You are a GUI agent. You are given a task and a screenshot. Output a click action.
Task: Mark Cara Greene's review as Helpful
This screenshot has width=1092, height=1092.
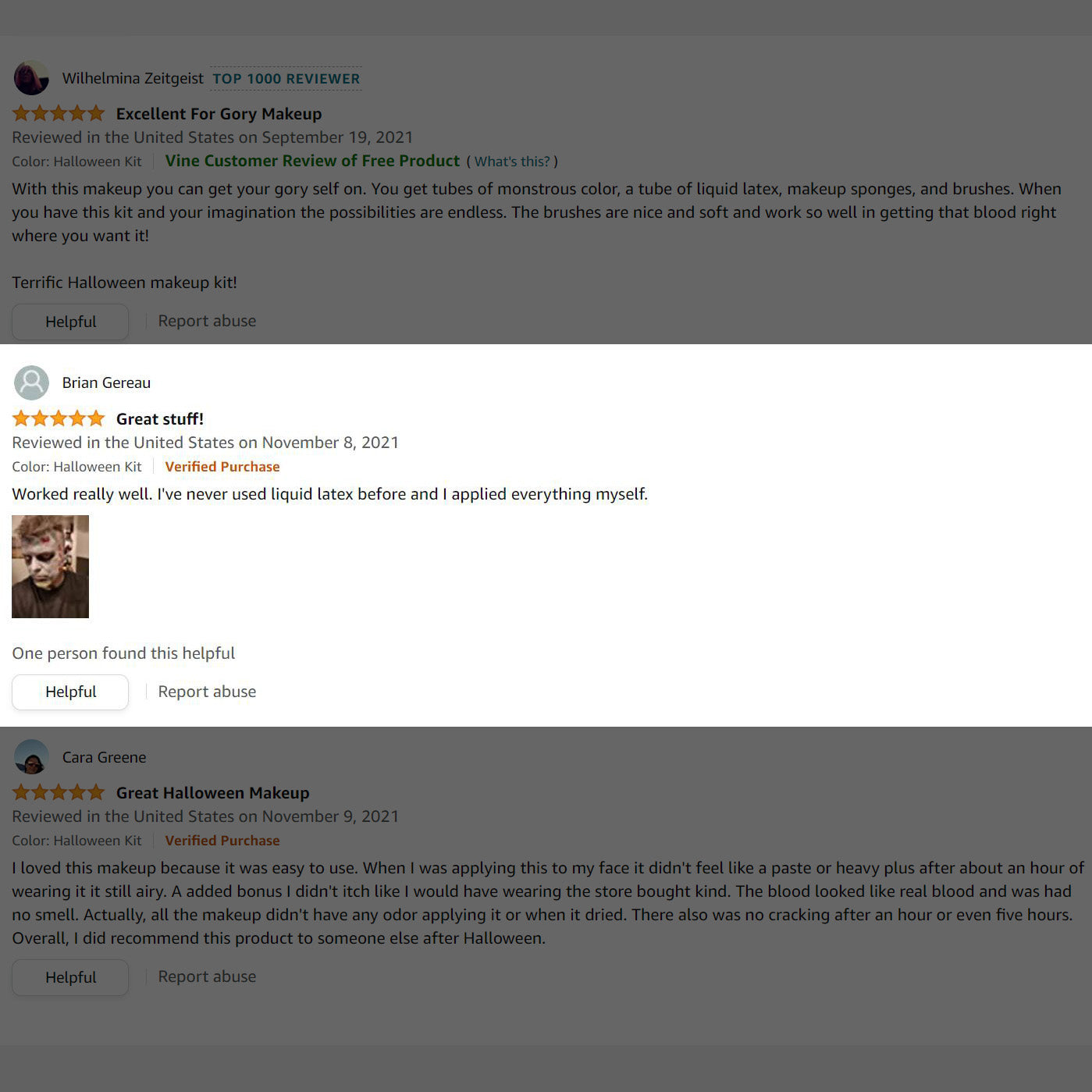[x=70, y=977]
